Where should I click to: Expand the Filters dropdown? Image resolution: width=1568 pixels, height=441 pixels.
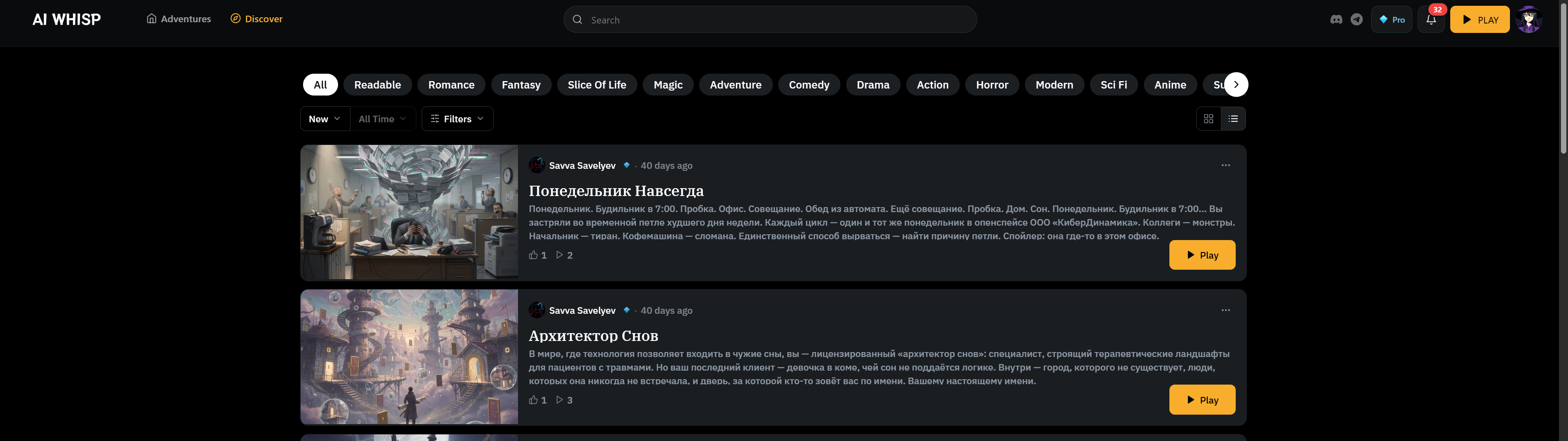(457, 119)
